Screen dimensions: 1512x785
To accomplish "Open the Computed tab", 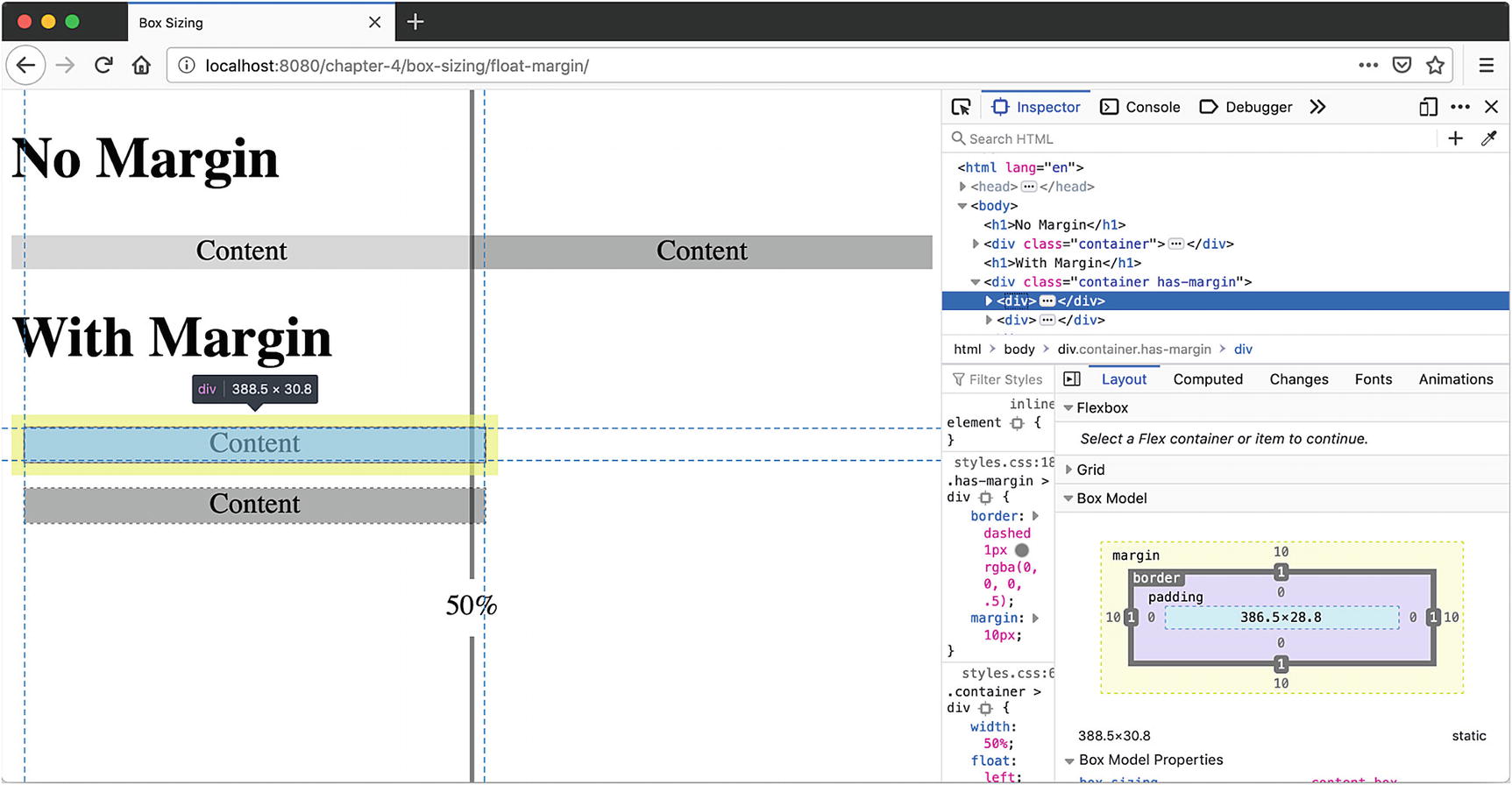I will pyautogui.click(x=1207, y=378).
